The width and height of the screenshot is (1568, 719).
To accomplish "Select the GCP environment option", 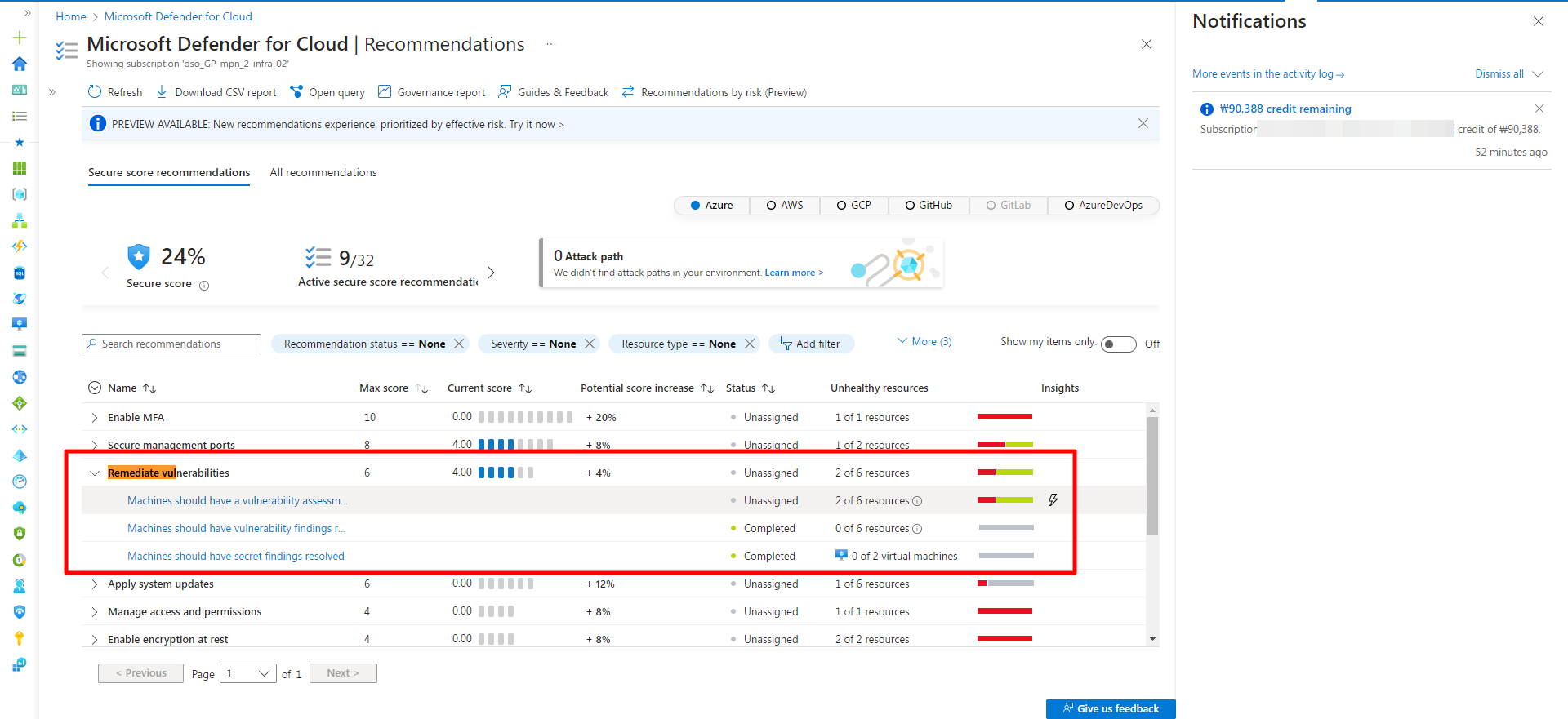I will 854,205.
